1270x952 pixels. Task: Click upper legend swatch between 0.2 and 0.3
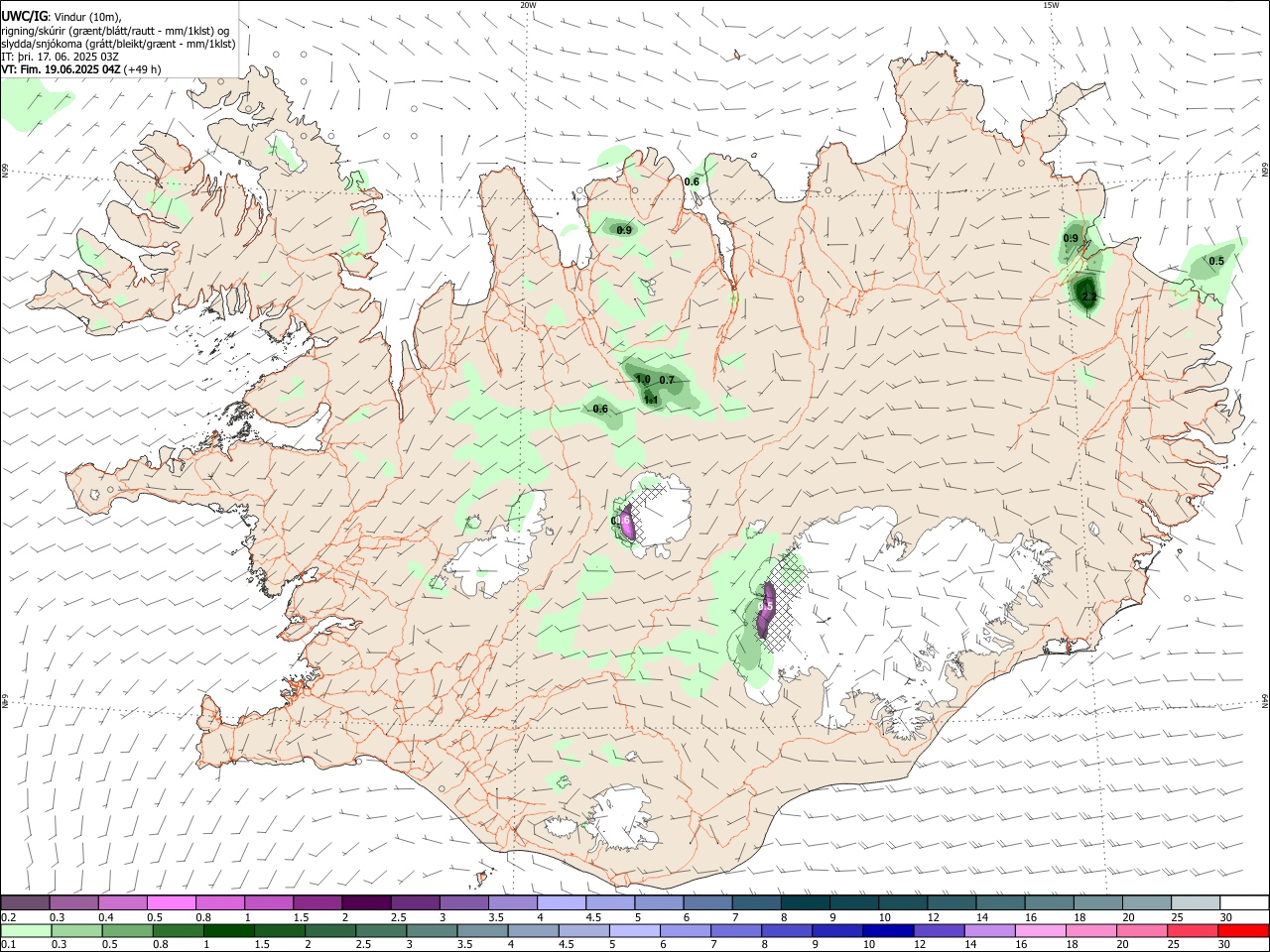(26, 902)
